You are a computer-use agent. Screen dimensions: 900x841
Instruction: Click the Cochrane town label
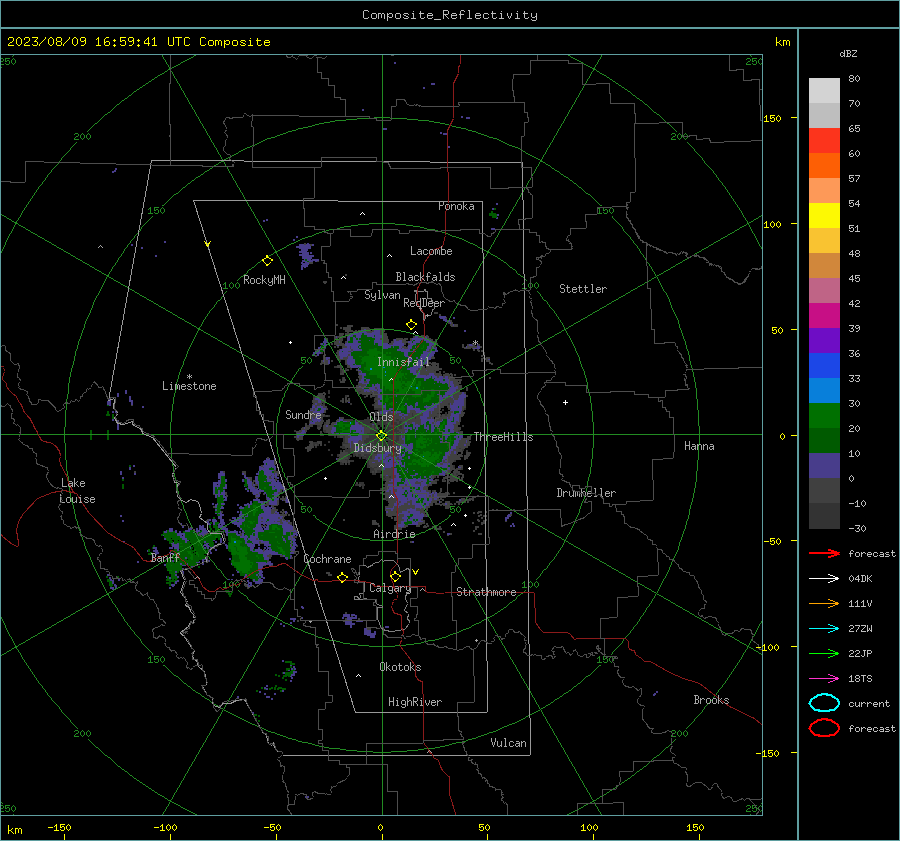click(327, 559)
